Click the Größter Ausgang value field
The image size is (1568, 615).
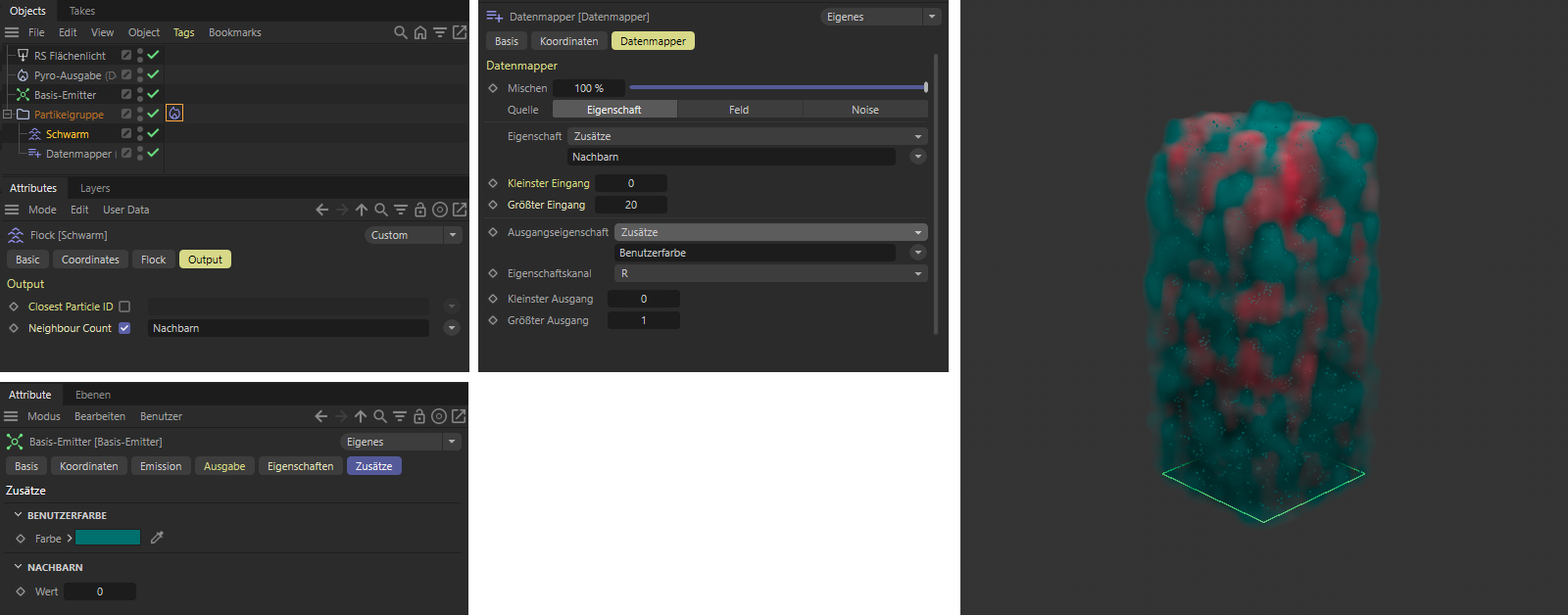click(x=644, y=320)
